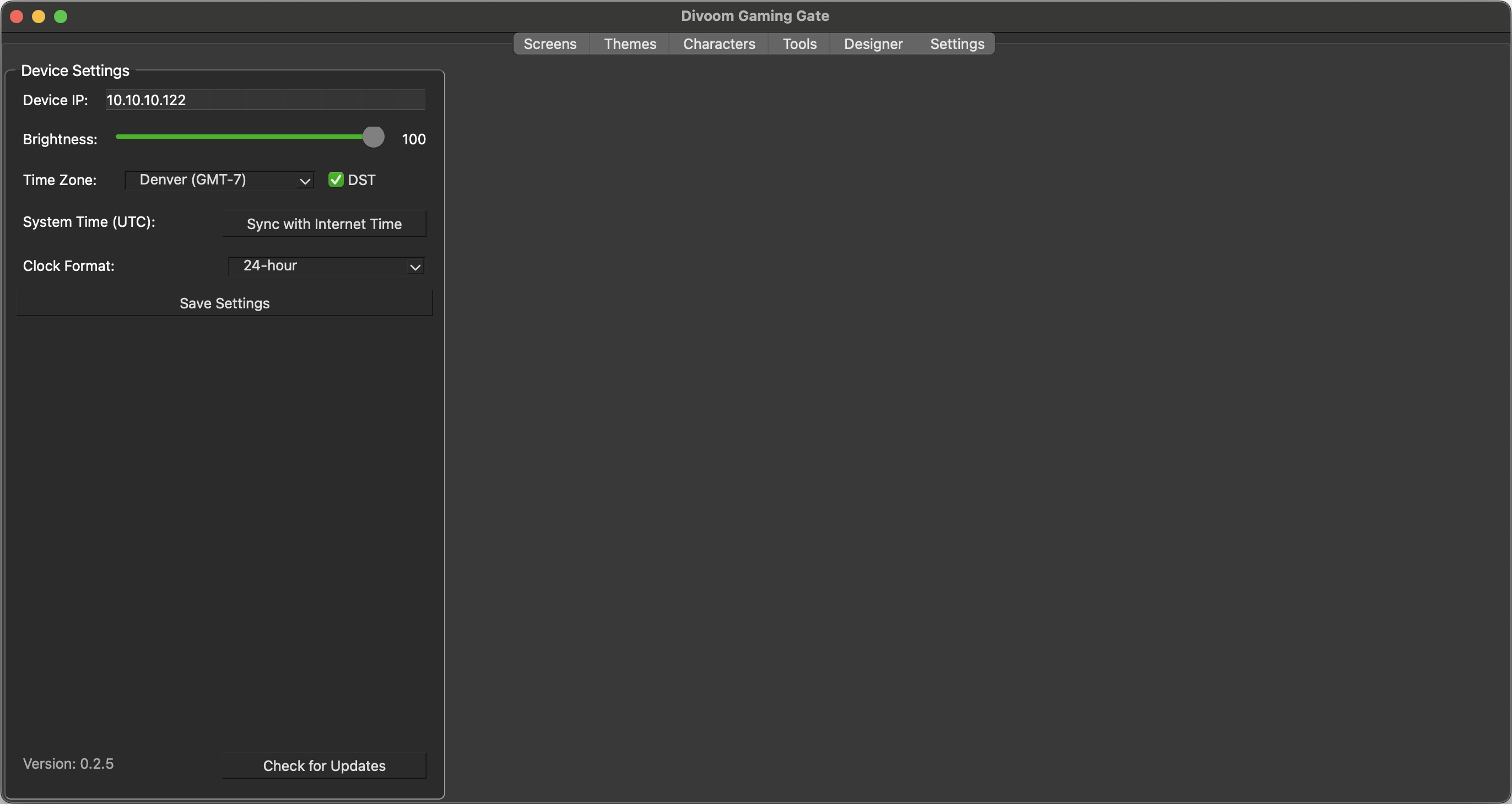Close the Divoom Gaming Gate window

[17, 17]
